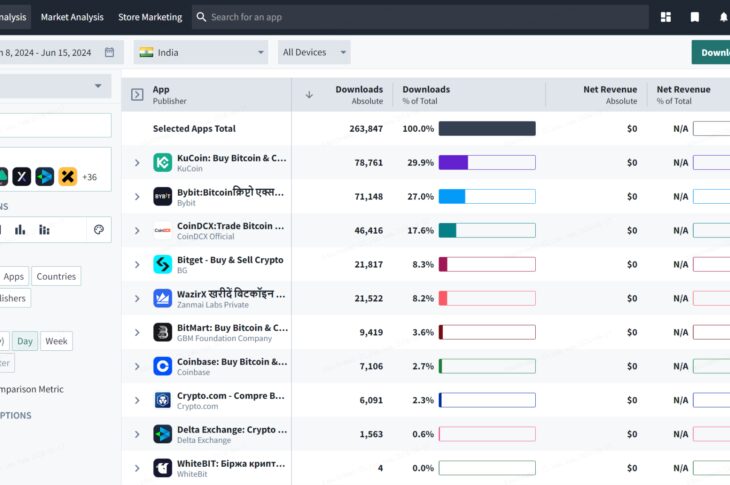Click the KuCoin app icon
This screenshot has height=485, width=730.
163,163
